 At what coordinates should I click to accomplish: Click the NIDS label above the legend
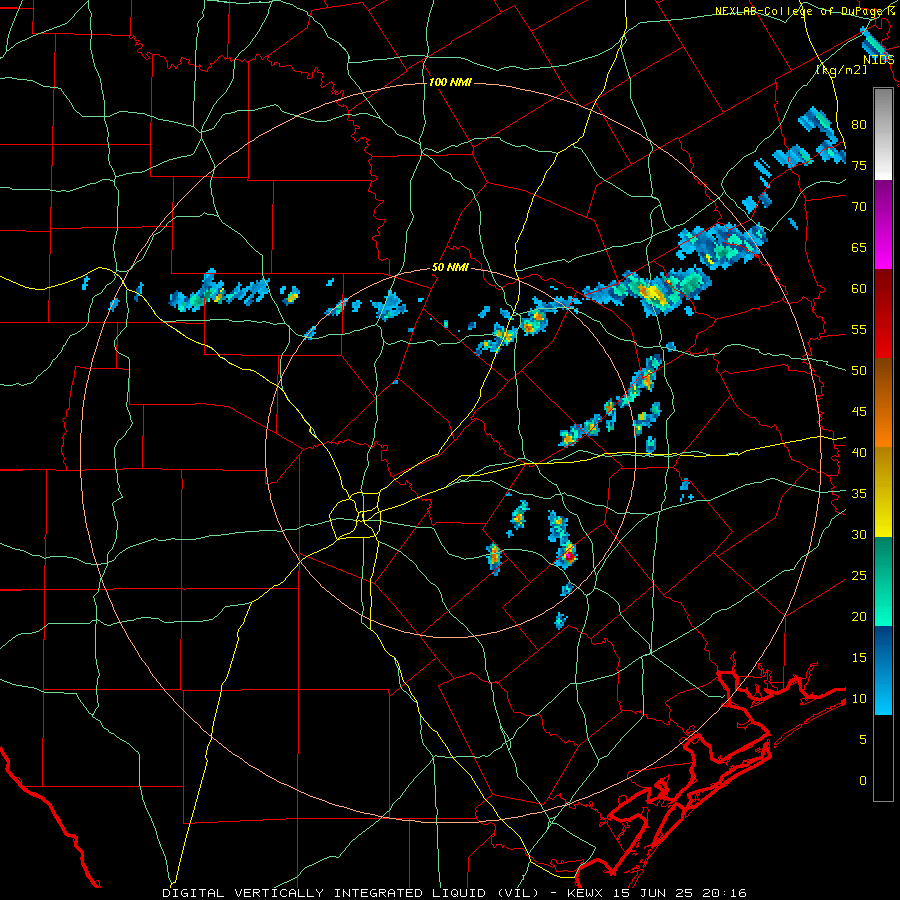click(878, 60)
